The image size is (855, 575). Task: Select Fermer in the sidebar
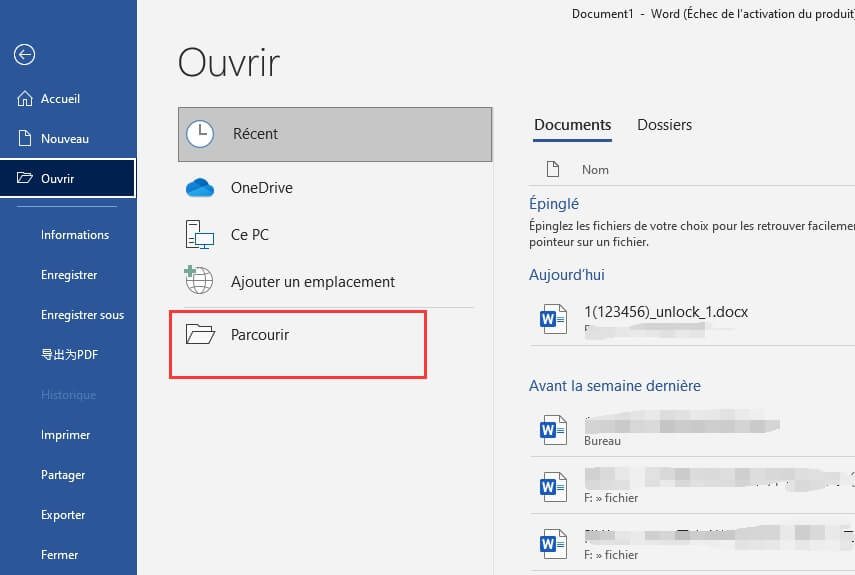[59, 555]
